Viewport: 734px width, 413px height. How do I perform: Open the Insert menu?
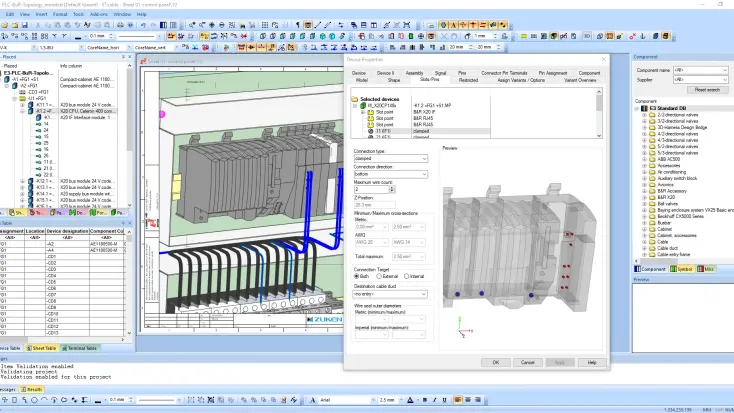(x=41, y=15)
